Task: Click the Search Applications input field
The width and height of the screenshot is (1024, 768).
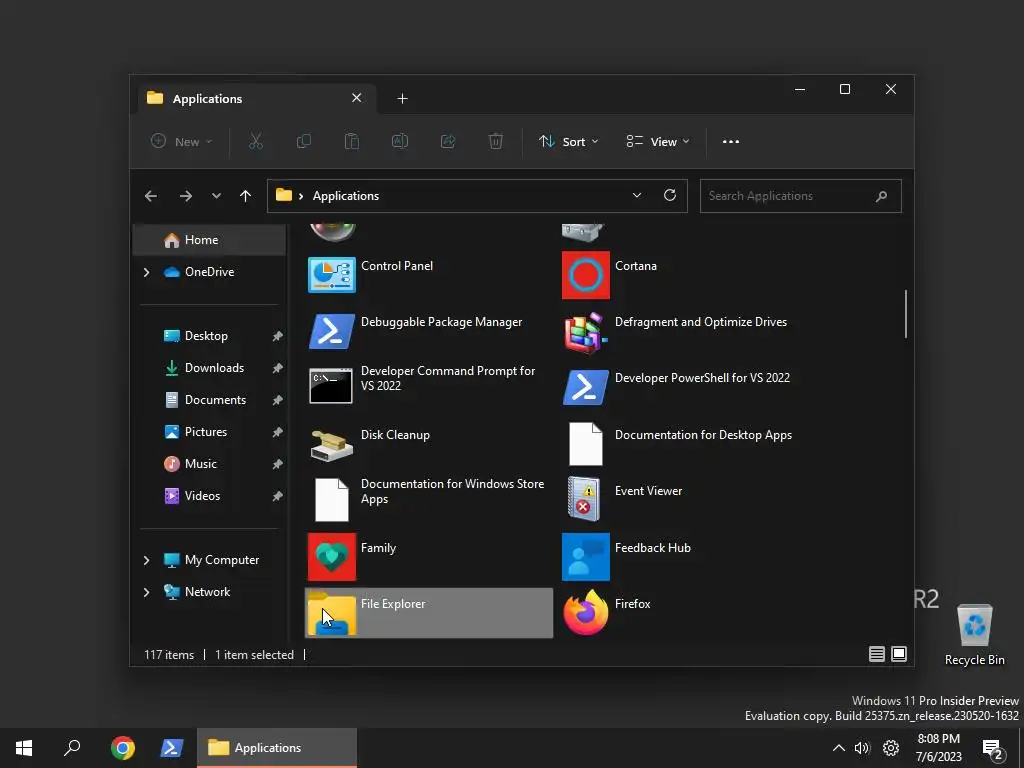Action: click(800, 196)
